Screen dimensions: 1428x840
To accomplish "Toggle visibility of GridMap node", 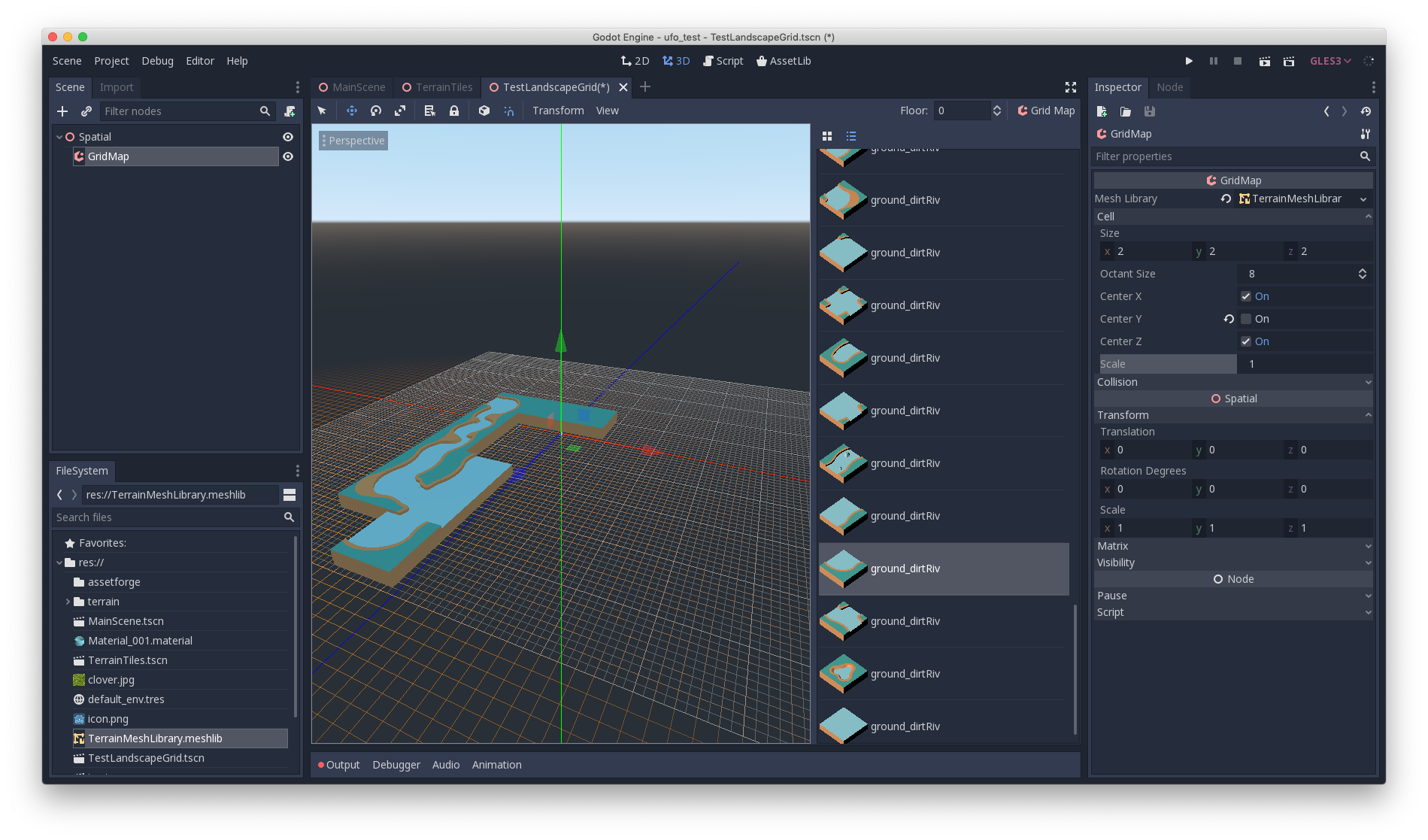I will click(x=288, y=156).
